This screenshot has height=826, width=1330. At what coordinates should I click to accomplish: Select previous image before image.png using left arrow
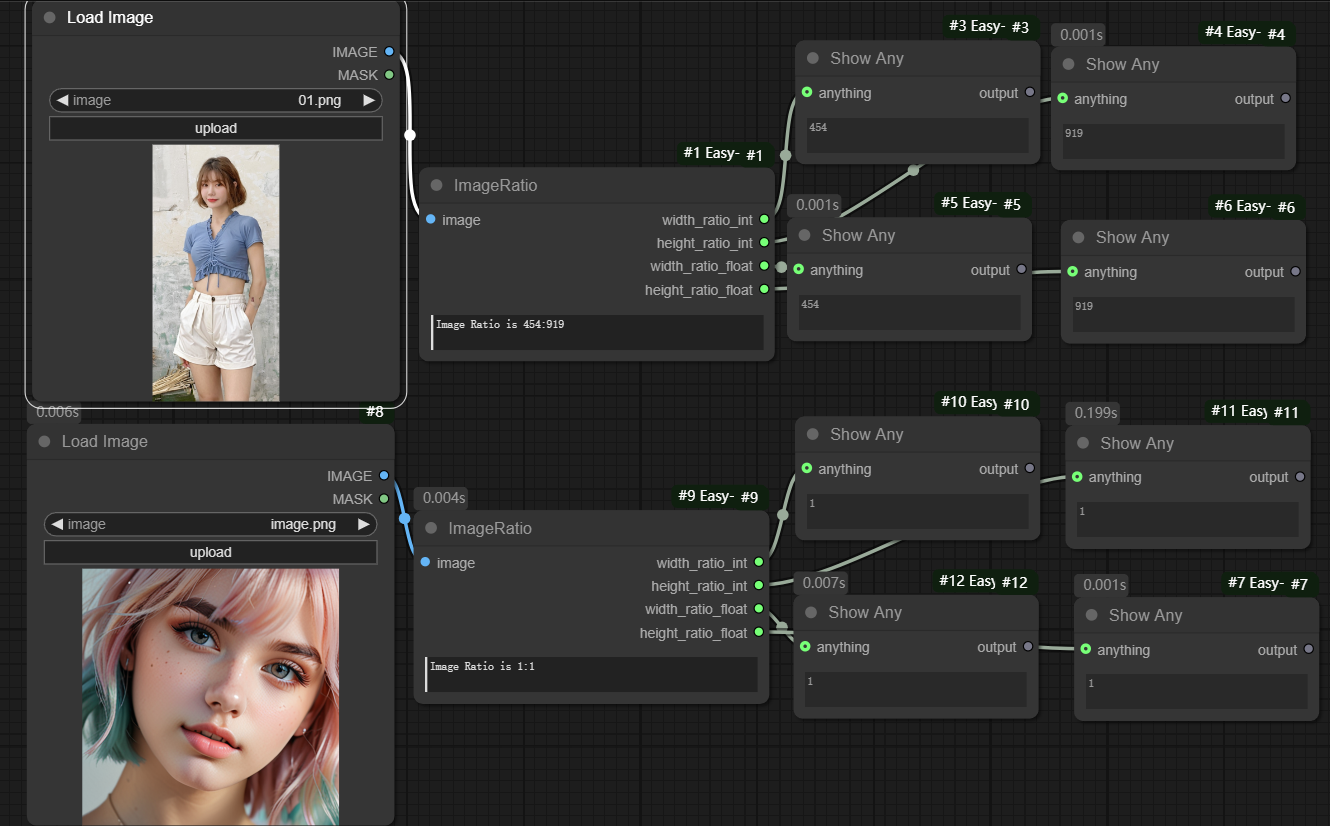(57, 524)
